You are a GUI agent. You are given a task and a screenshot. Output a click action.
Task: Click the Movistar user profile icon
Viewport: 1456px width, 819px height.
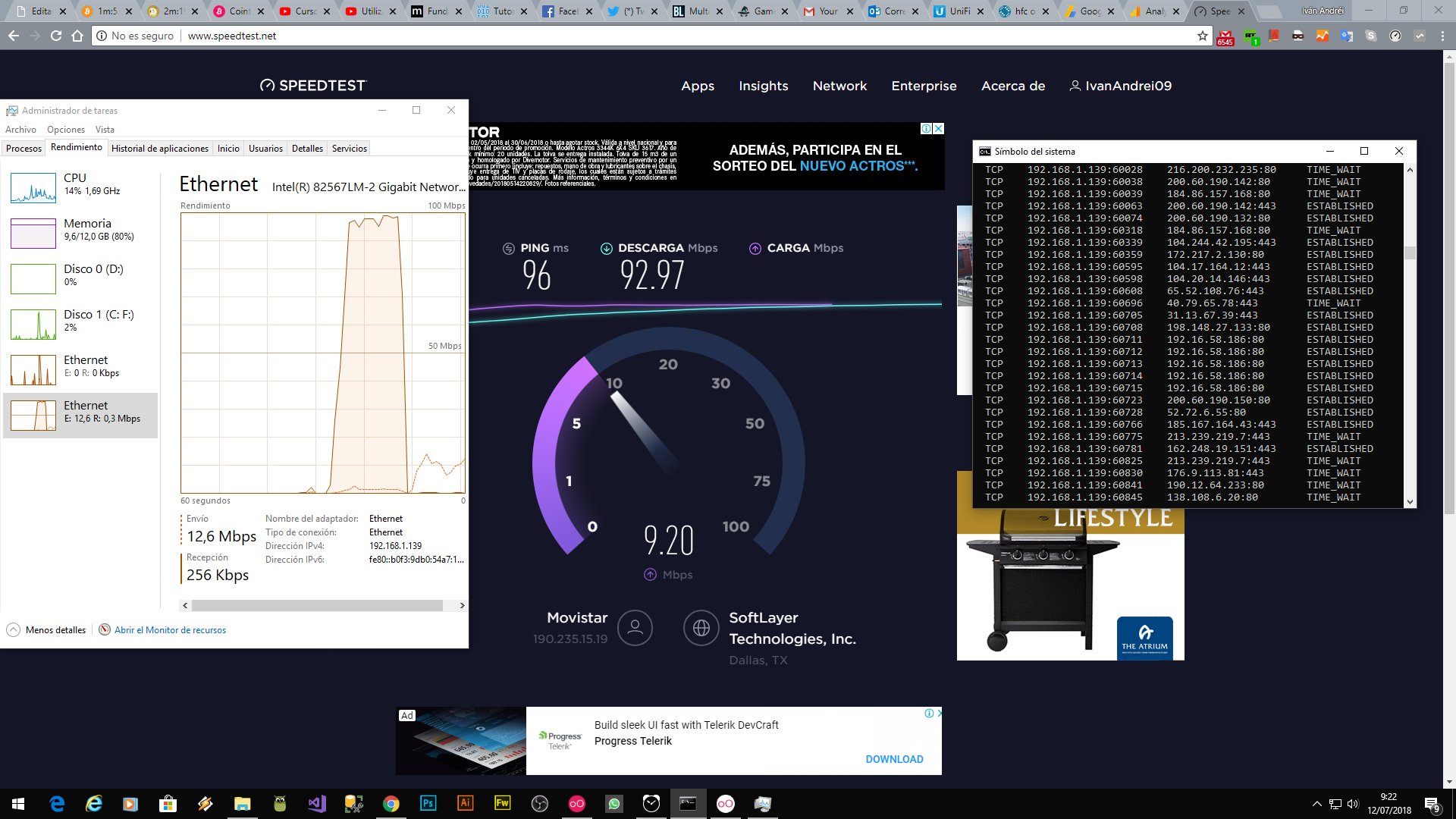click(635, 628)
